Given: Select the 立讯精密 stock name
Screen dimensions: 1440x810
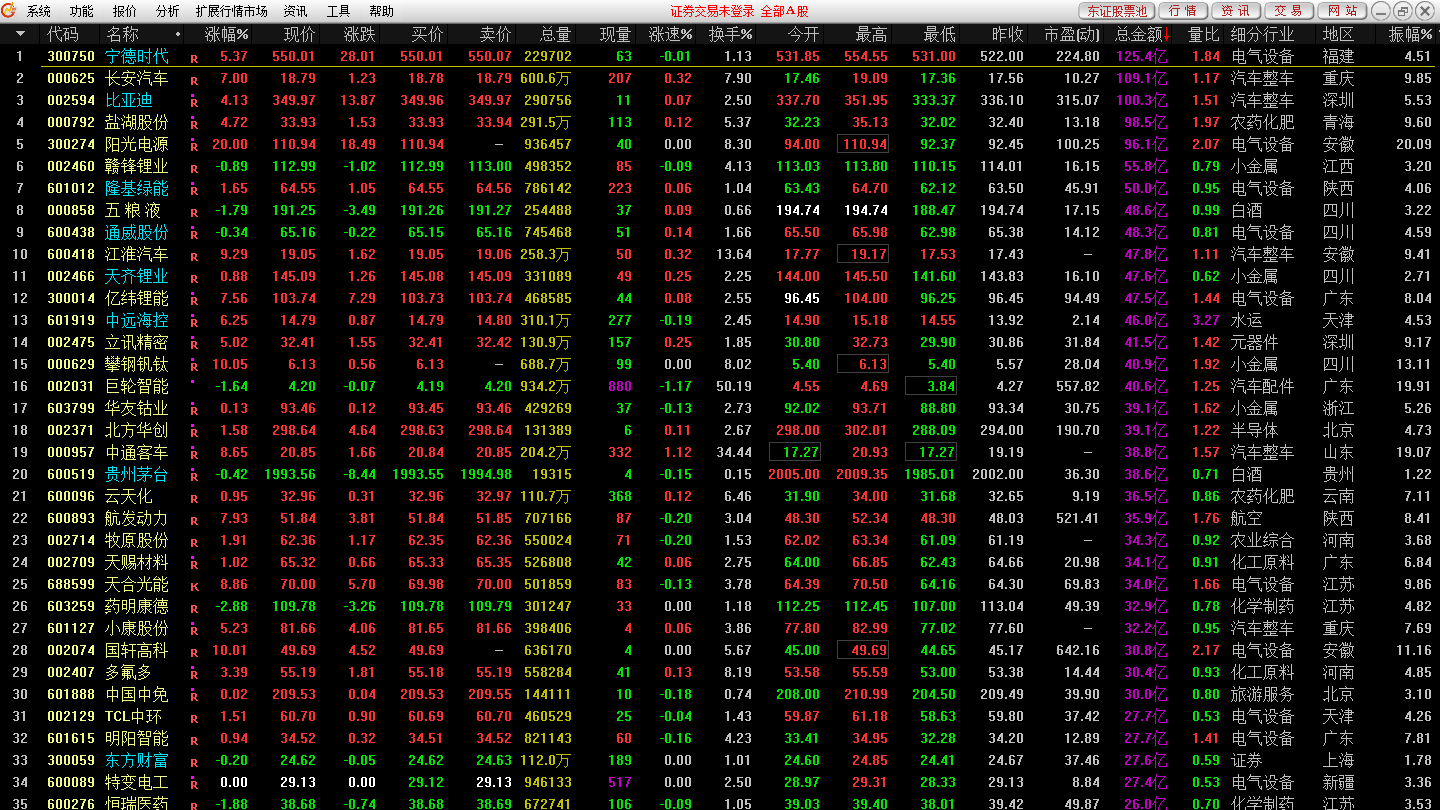Looking at the screenshot, I should click(x=137, y=343).
